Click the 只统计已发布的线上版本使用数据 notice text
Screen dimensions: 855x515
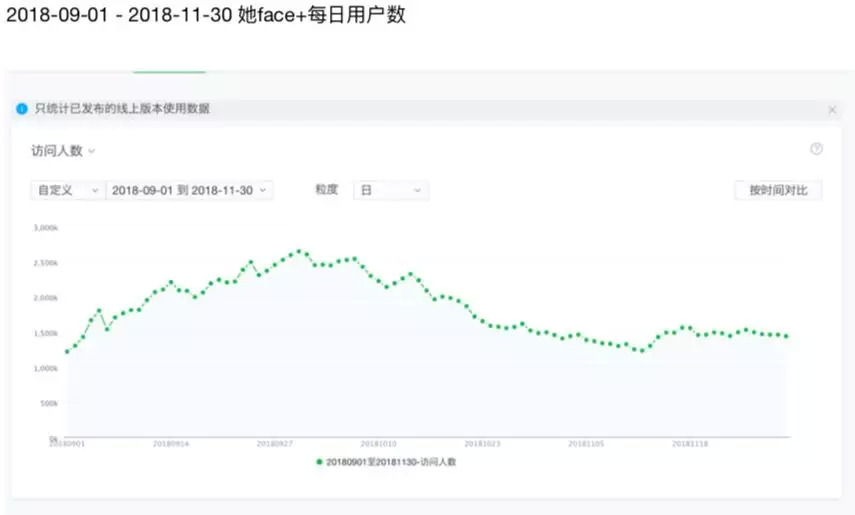tap(122, 109)
